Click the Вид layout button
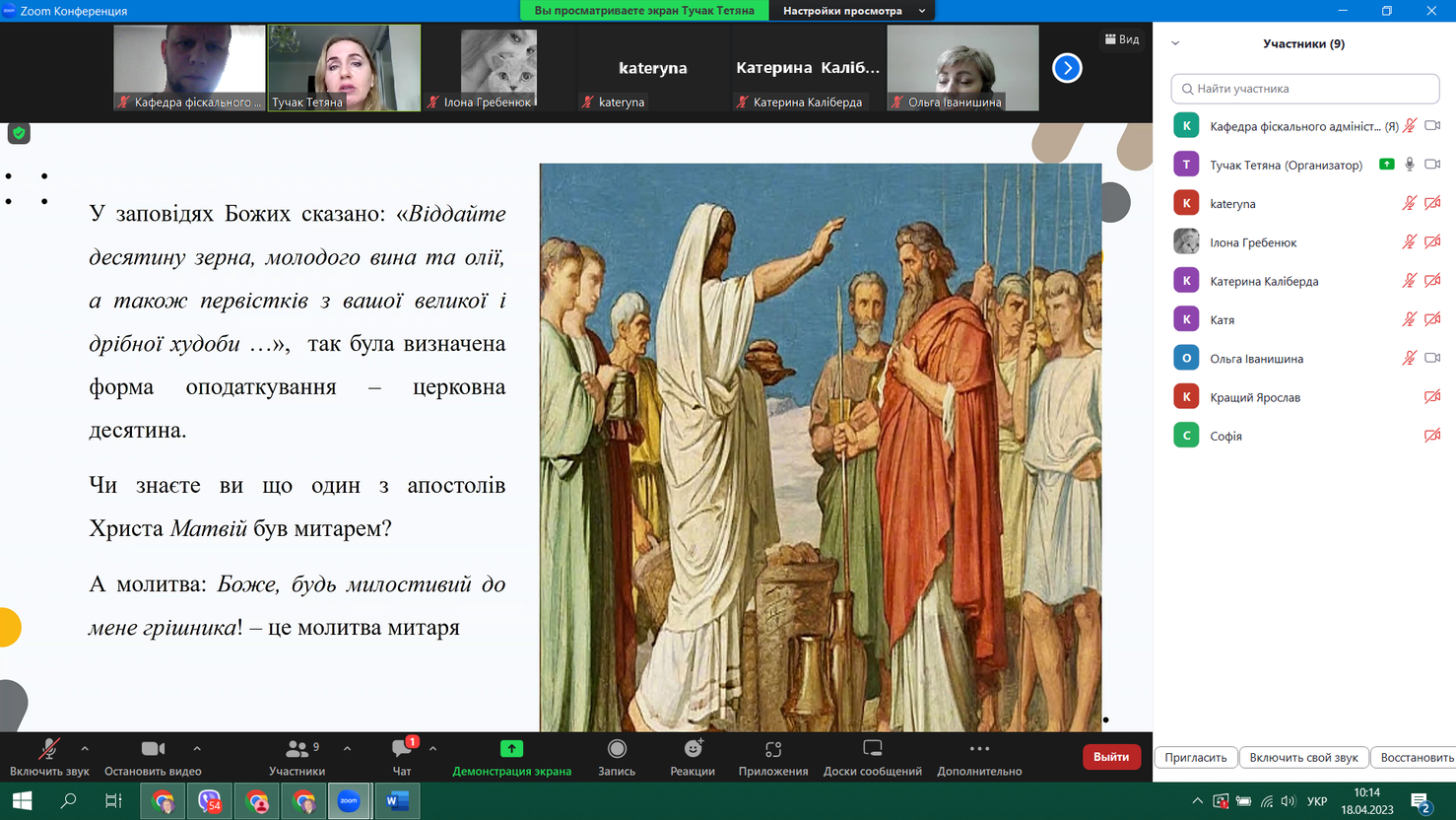1456x820 pixels. point(1122,39)
